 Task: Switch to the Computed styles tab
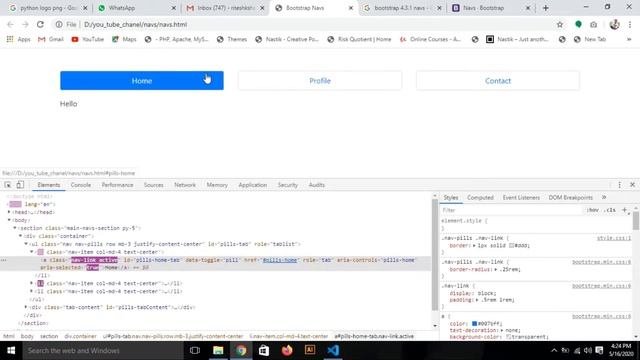[x=480, y=198]
